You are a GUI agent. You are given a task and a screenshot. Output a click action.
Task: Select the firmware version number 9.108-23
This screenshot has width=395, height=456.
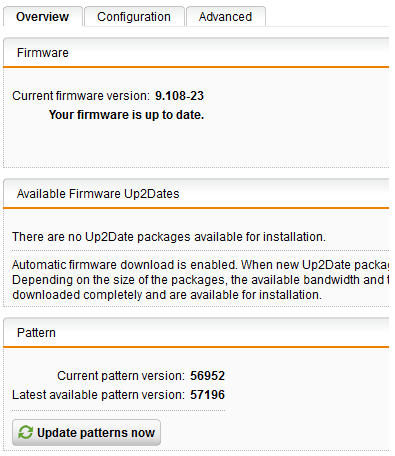tap(179, 96)
